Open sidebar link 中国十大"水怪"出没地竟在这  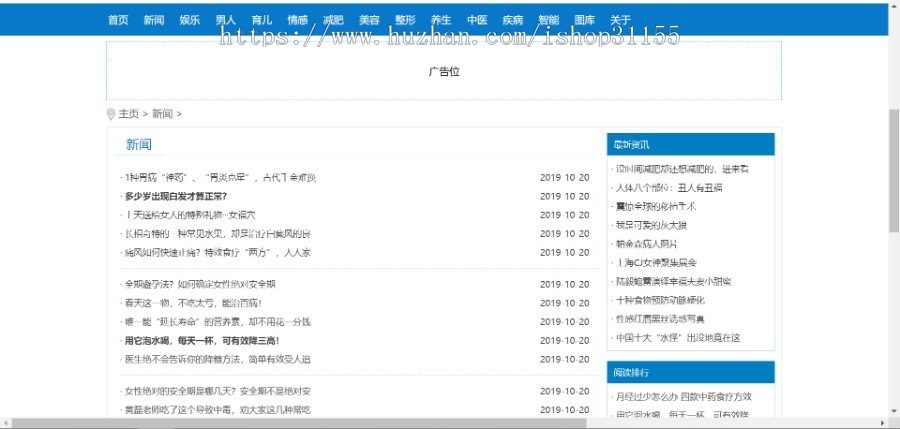(x=678, y=338)
